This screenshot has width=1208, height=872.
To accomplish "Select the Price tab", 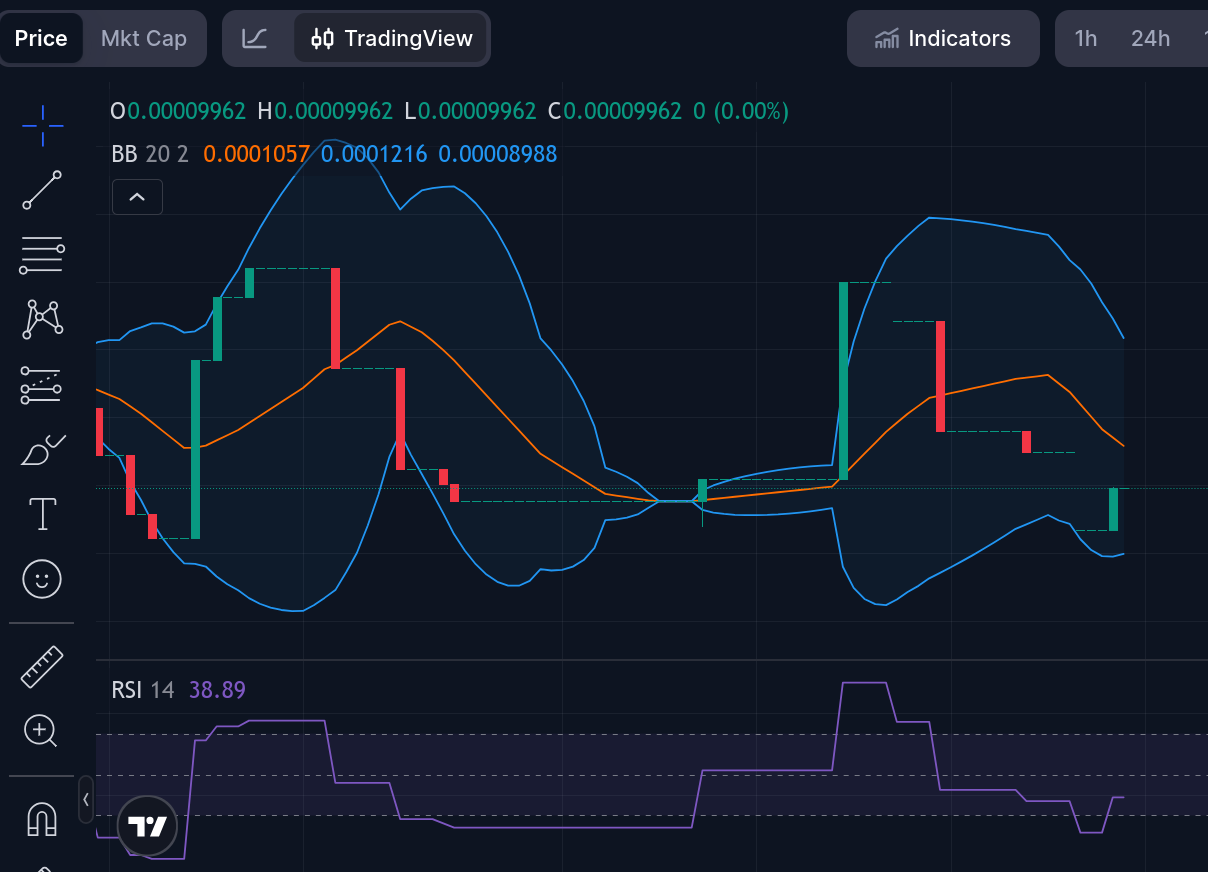I will (x=41, y=39).
